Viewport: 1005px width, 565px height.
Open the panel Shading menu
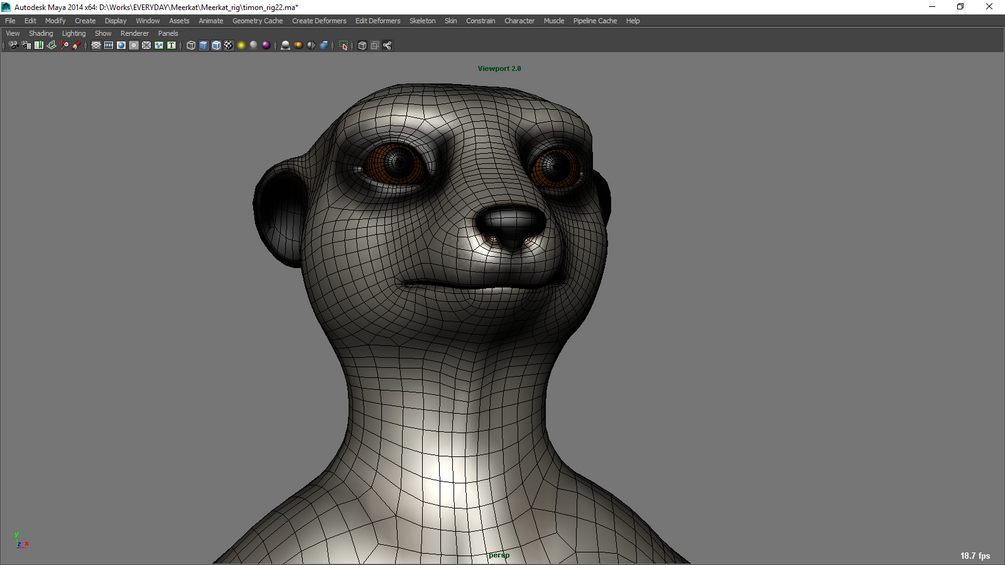point(41,33)
